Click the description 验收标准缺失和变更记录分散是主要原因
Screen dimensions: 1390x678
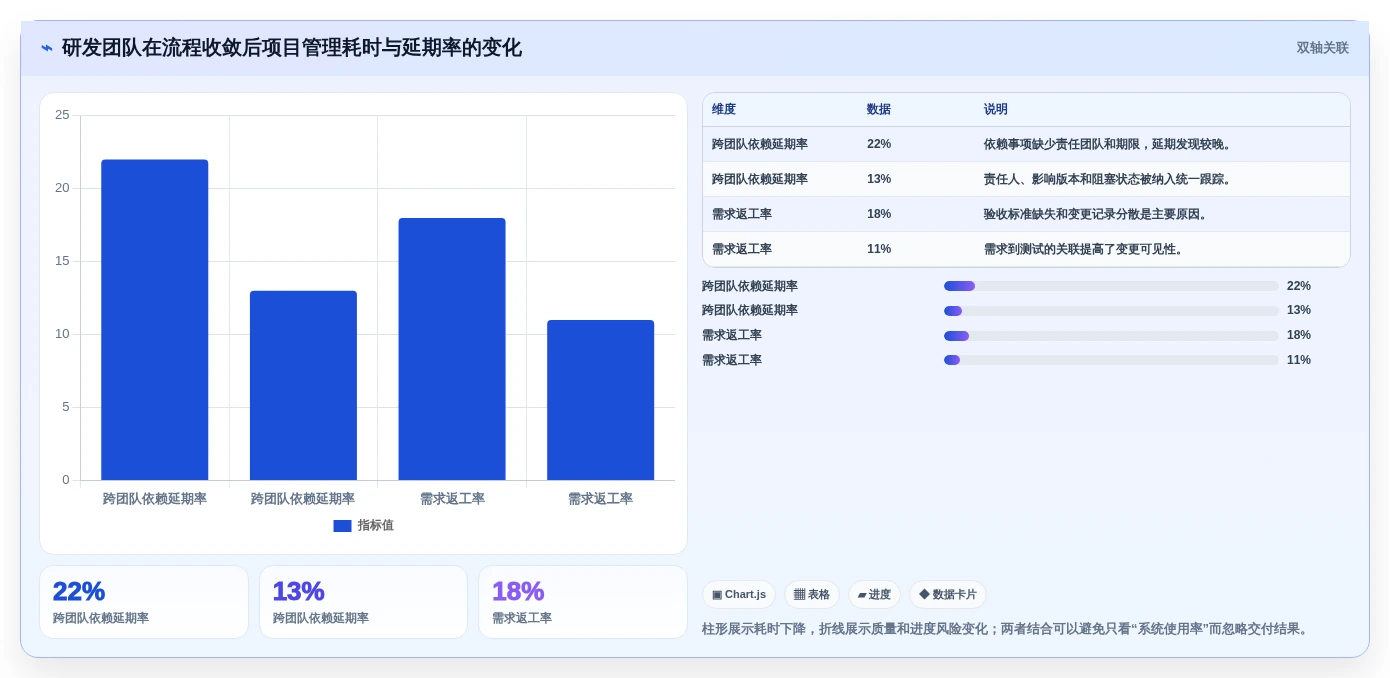coord(1098,214)
